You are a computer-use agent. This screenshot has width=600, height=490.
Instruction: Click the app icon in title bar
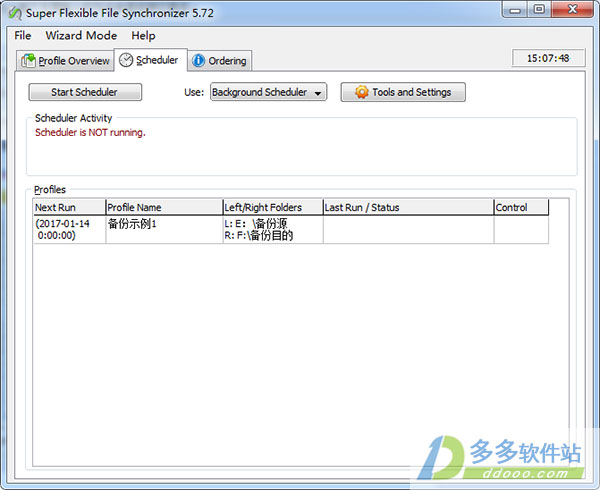(x=15, y=13)
